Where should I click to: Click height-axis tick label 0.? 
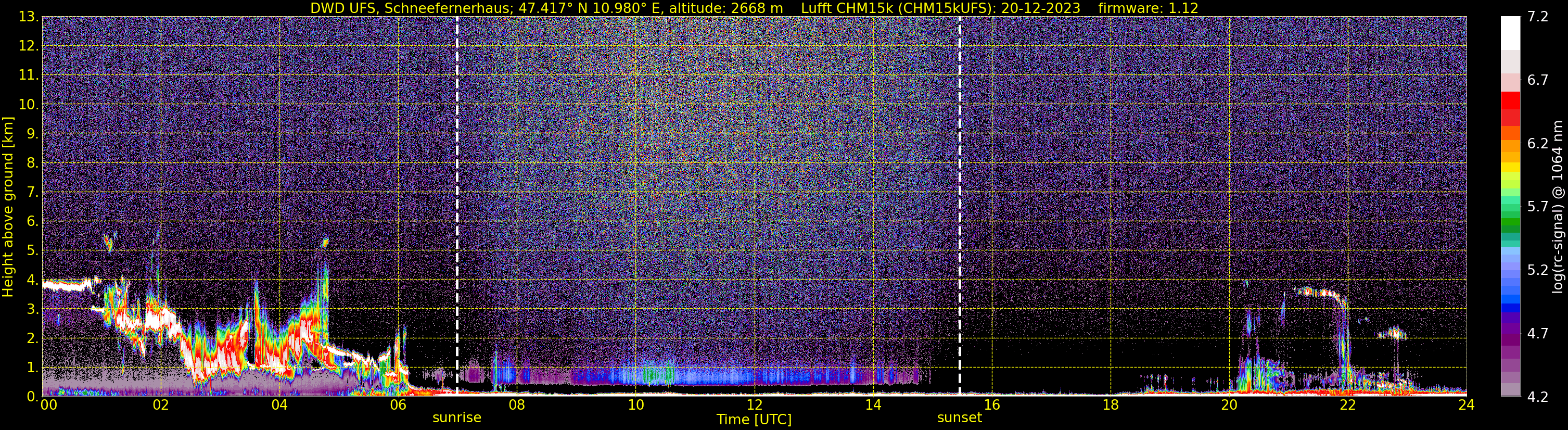[x=32, y=397]
